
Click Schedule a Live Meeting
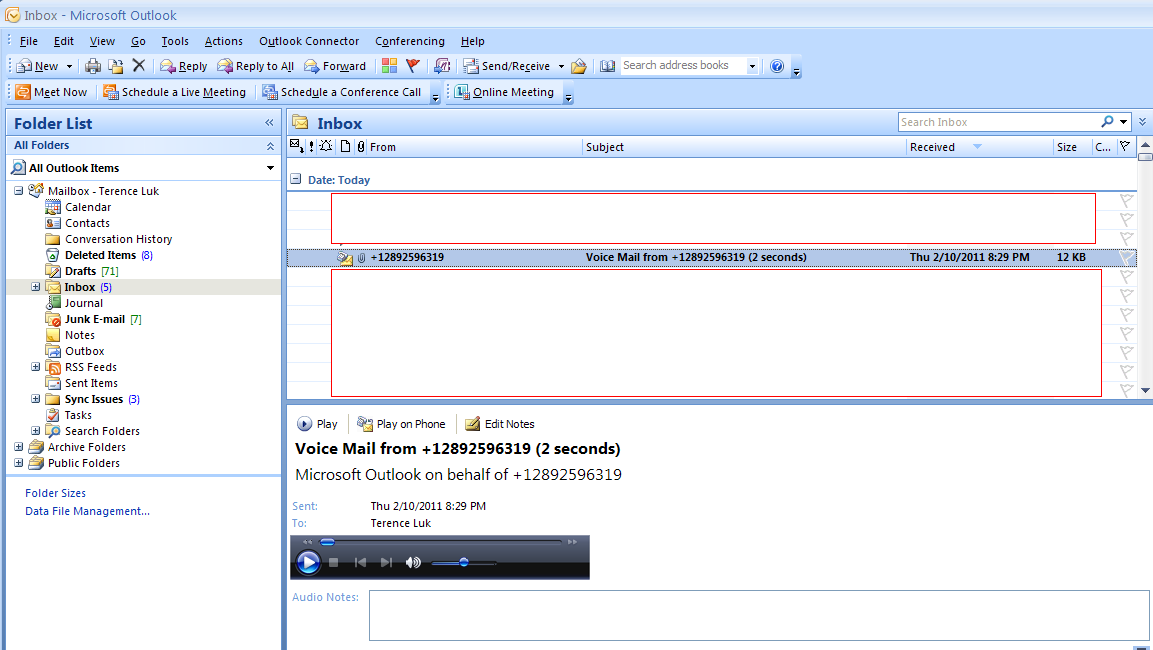click(x=175, y=92)
